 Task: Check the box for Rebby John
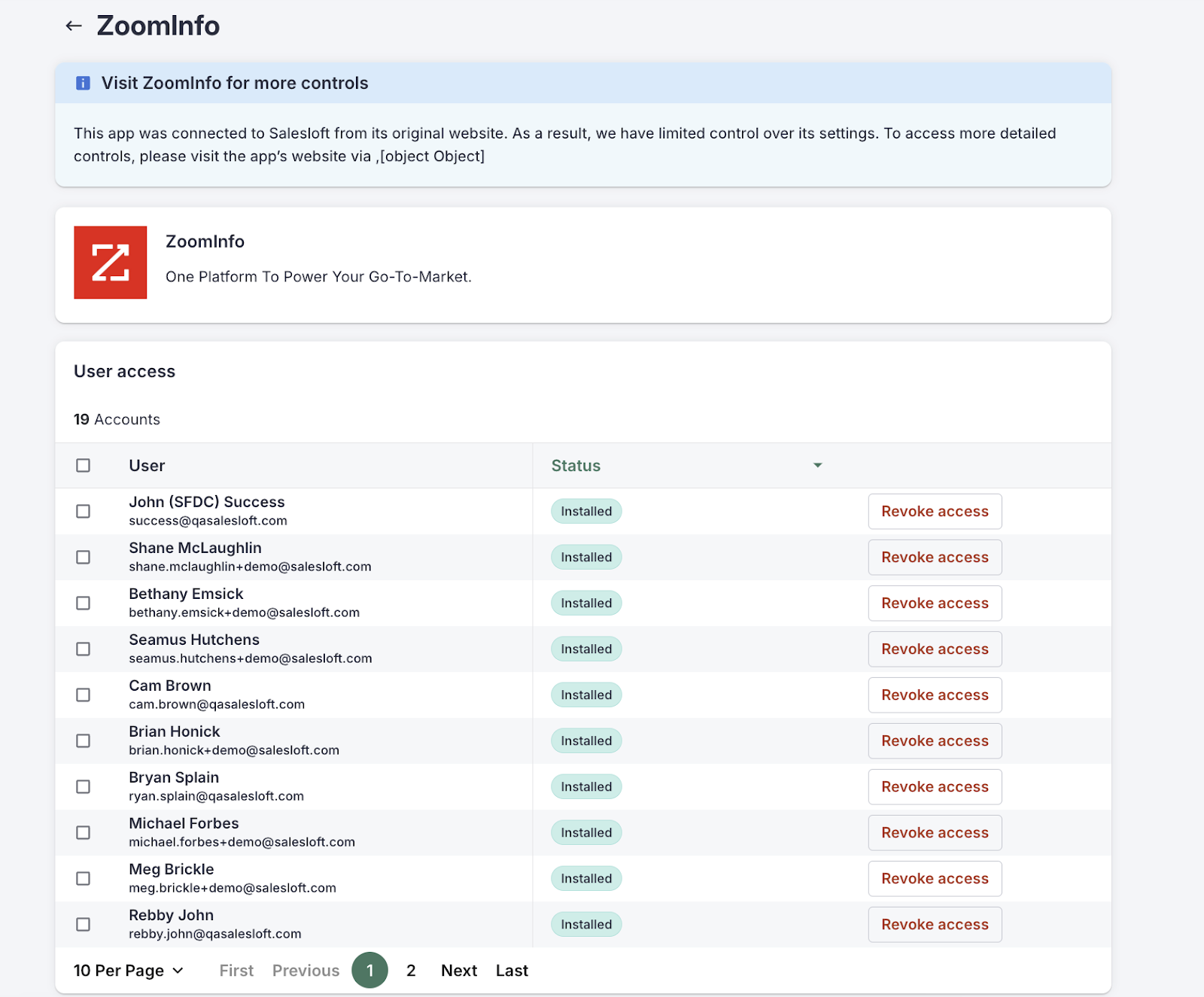click(84, 925)
